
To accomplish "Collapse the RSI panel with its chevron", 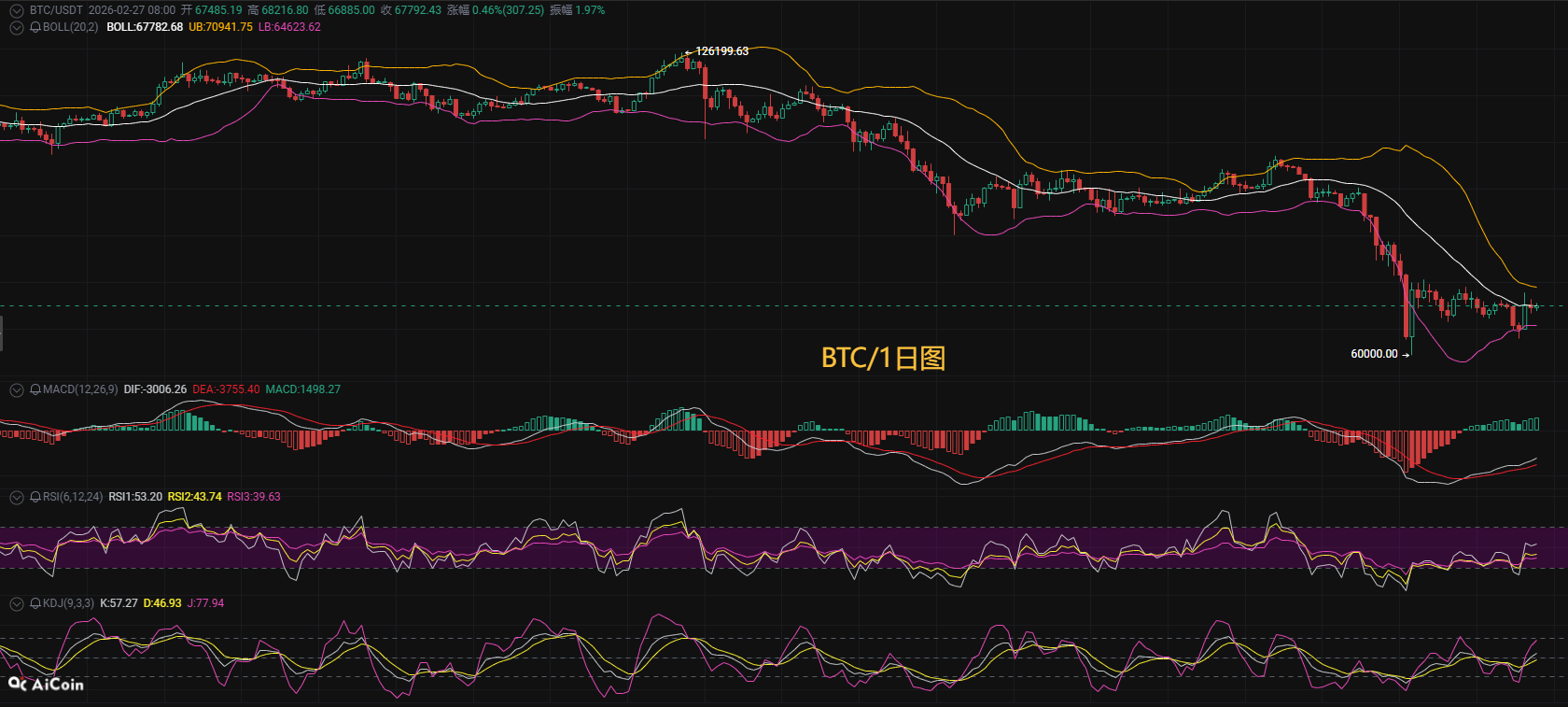I will coord(16,497).
